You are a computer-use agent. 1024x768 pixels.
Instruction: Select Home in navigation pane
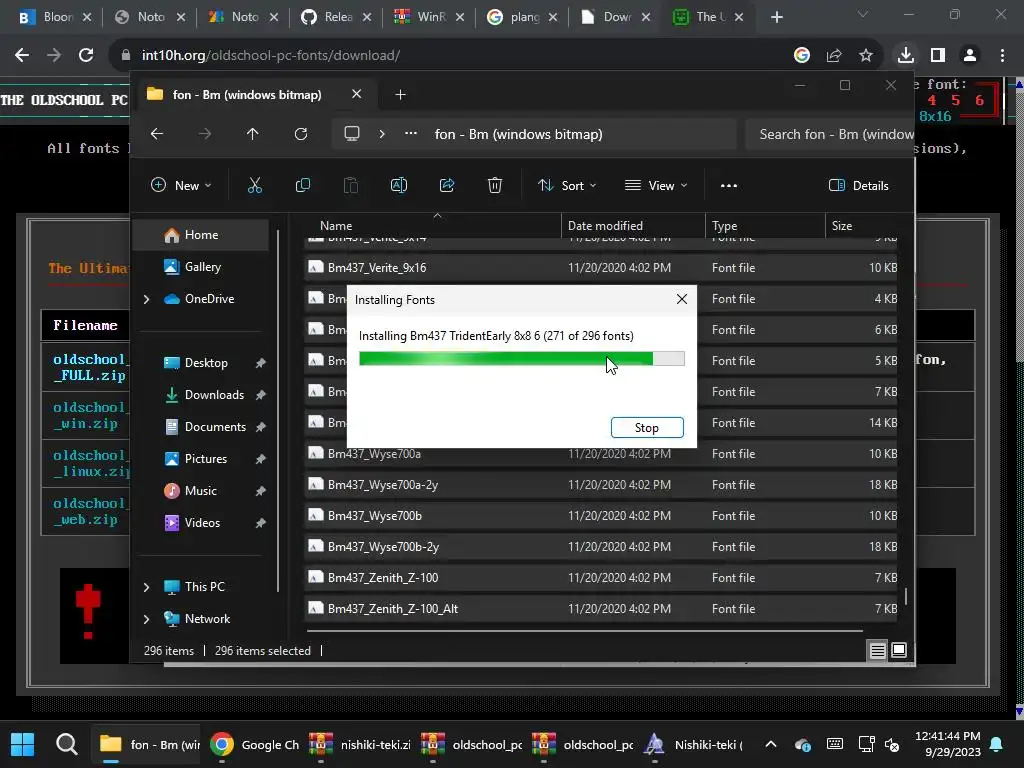200,235
